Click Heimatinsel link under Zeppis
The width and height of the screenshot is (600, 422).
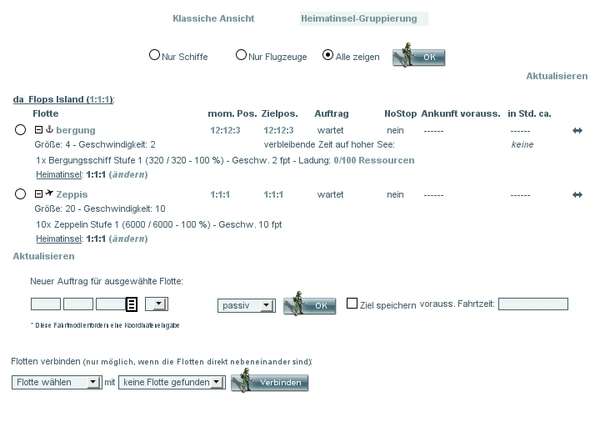pos(59,239)
